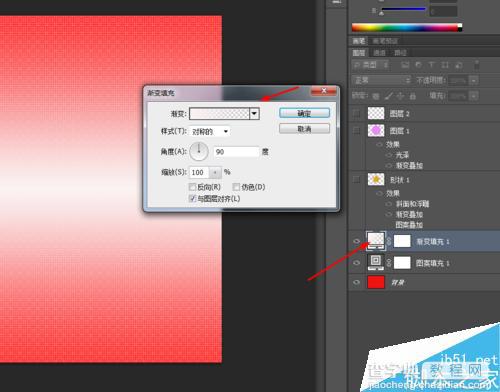The width and height of the screenshot is (500, 392).
Task: Click the color spectrum ramp bar
Action: tap(407, 28)
